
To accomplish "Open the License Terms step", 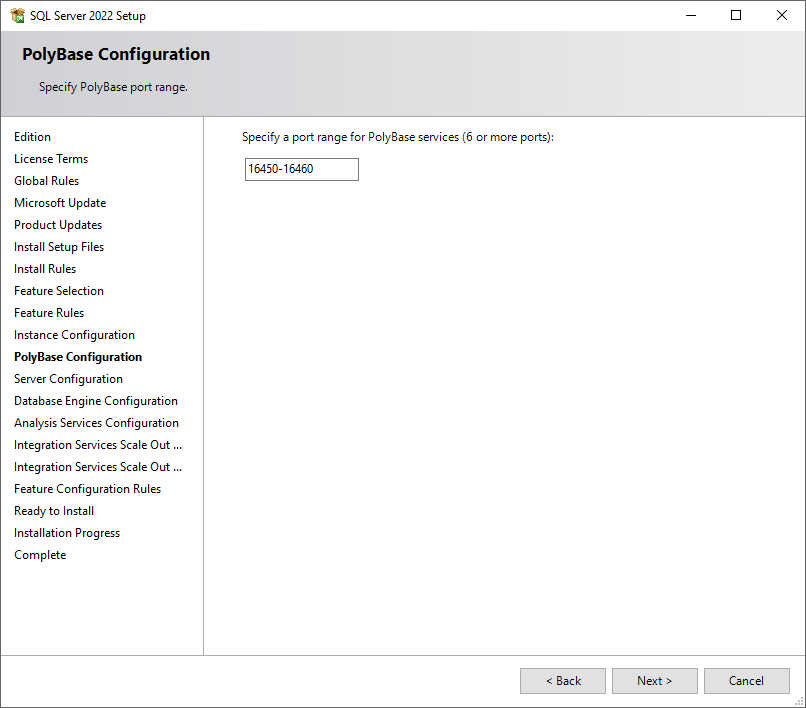I will [50, 158].
